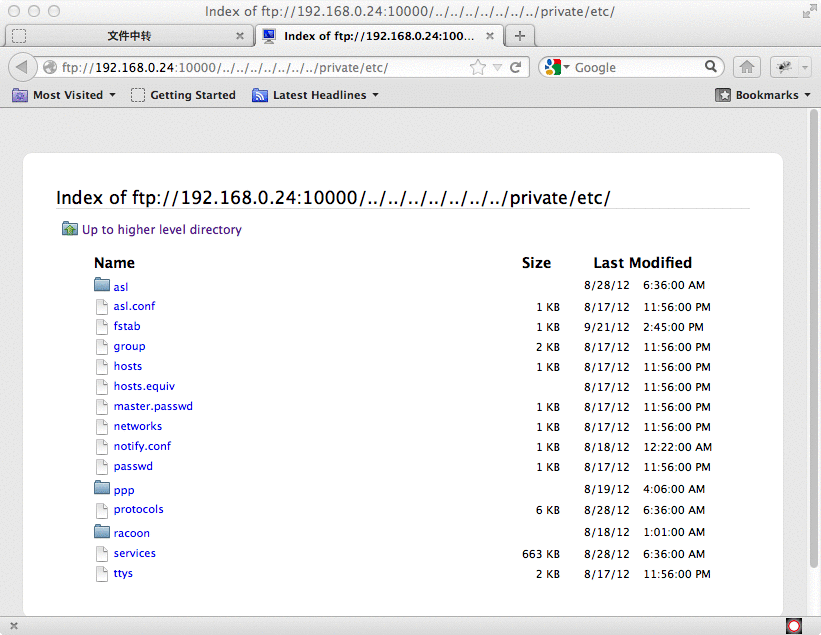
Task: Click the status bar add-on icon
Action: (794, 626)
